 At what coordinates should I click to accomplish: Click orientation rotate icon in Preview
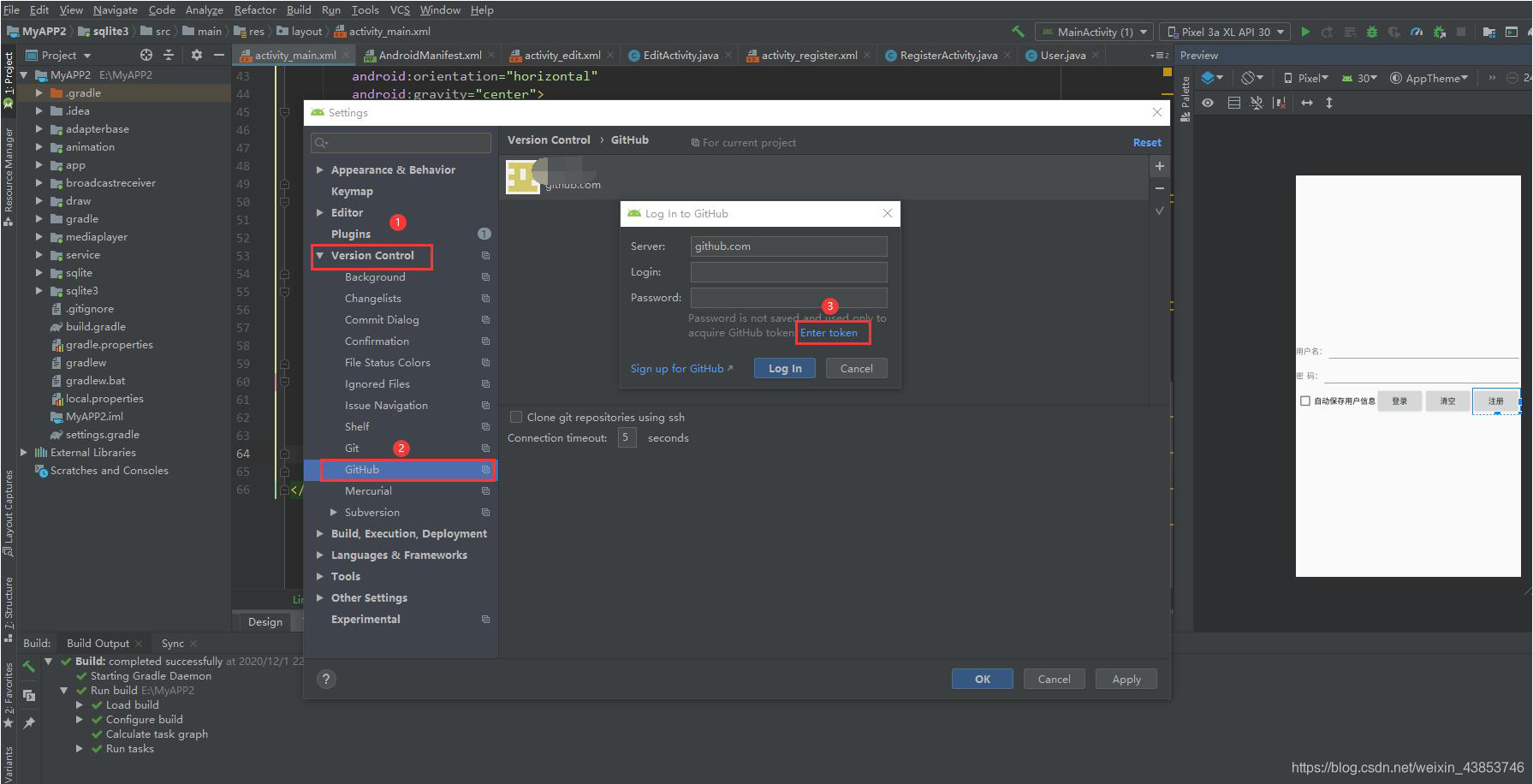point(1251,78)
